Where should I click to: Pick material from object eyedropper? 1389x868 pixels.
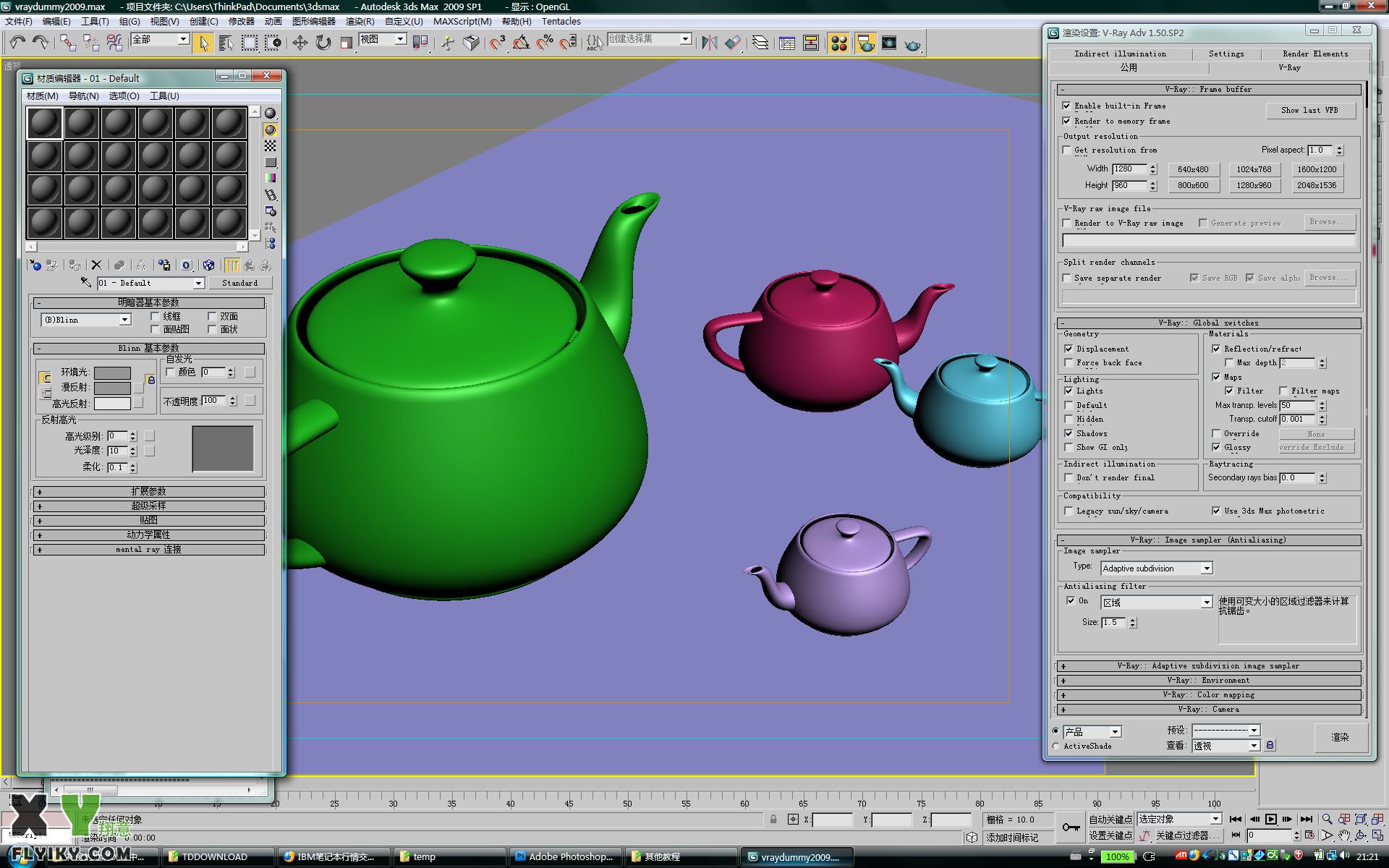click(x=85, y=282)
